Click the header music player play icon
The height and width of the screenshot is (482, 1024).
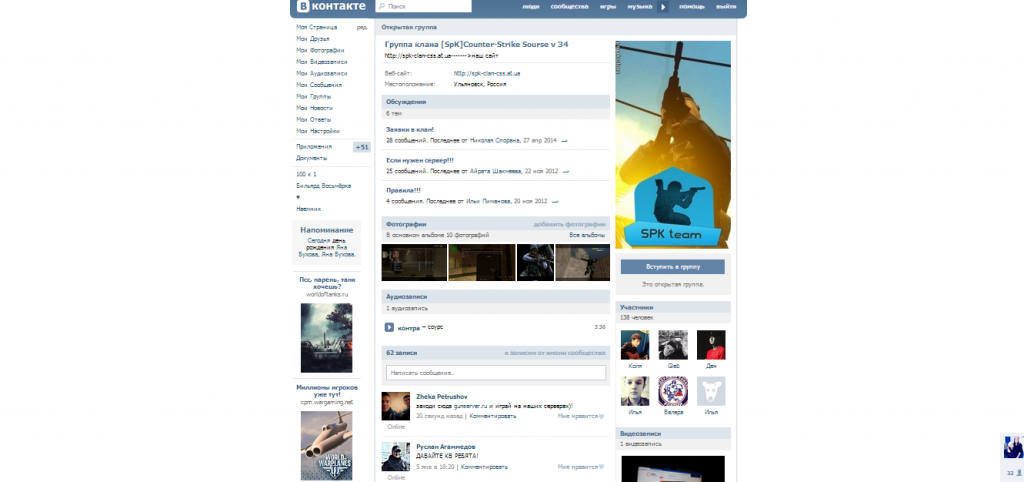(x=662, y=7)
